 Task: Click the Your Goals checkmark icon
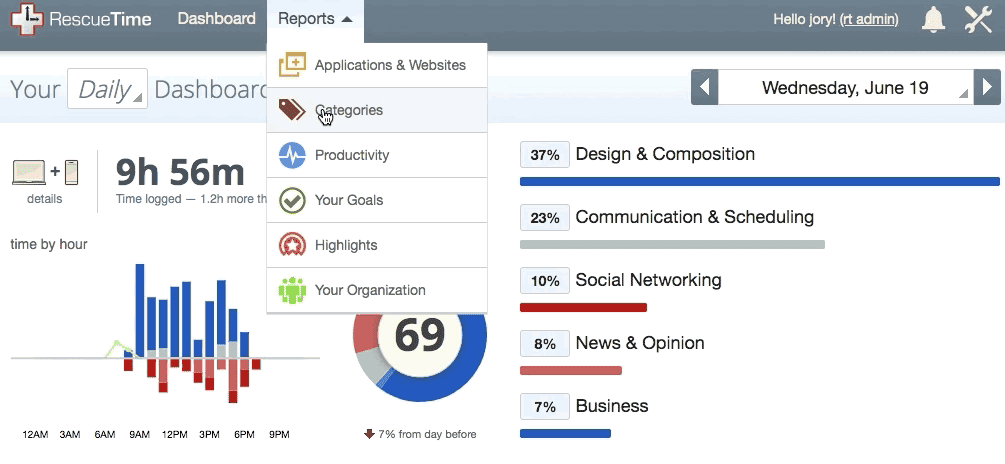point(291,200)
